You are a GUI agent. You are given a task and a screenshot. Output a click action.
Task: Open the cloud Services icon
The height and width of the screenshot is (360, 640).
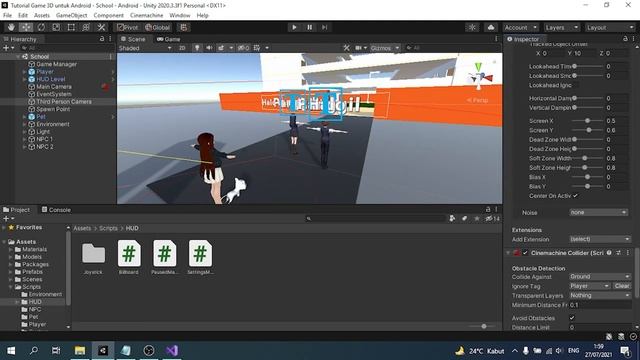[x=491, y=27]
